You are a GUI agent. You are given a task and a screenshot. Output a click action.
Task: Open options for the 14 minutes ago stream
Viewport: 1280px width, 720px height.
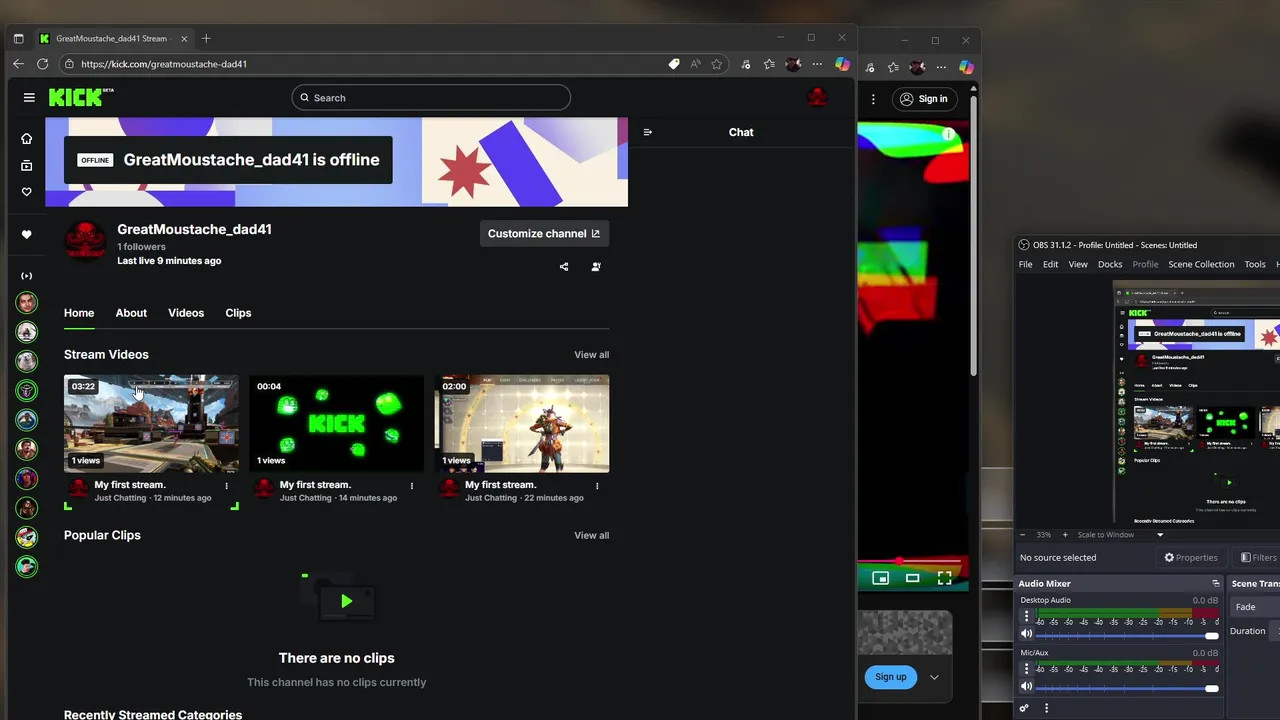tap(412, 486)
